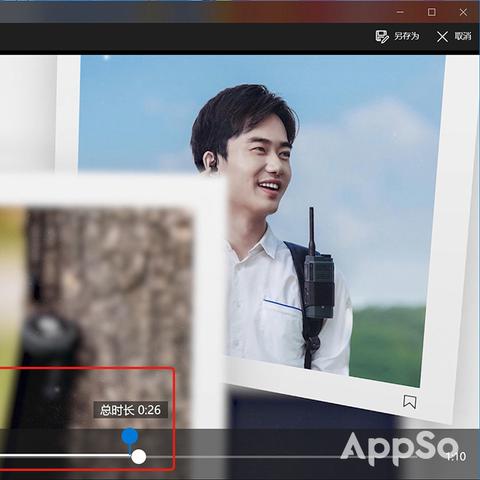This screenshot has height=480, width=480.
Task: Click the Save As (另存为) pencil-disk icon
Action: [x=382, y=36]
